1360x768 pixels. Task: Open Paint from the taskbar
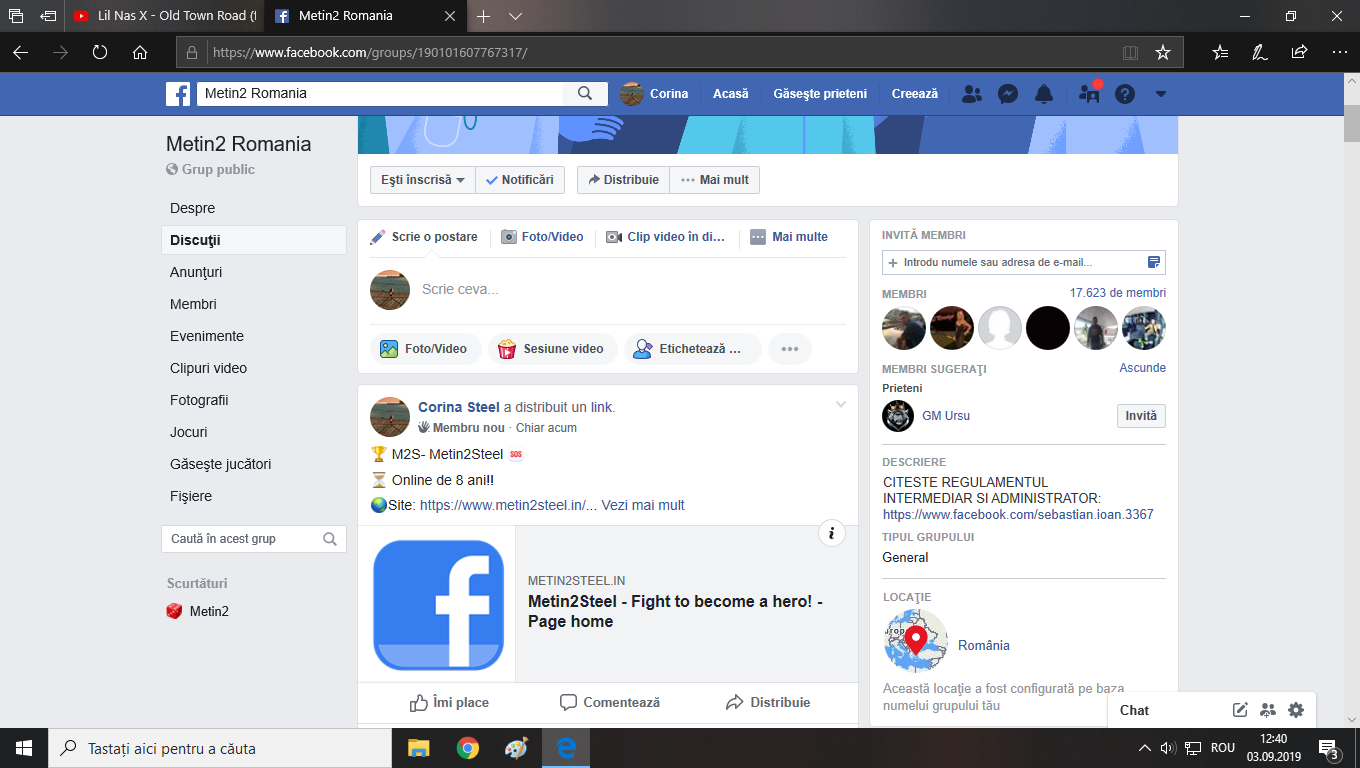516,748
